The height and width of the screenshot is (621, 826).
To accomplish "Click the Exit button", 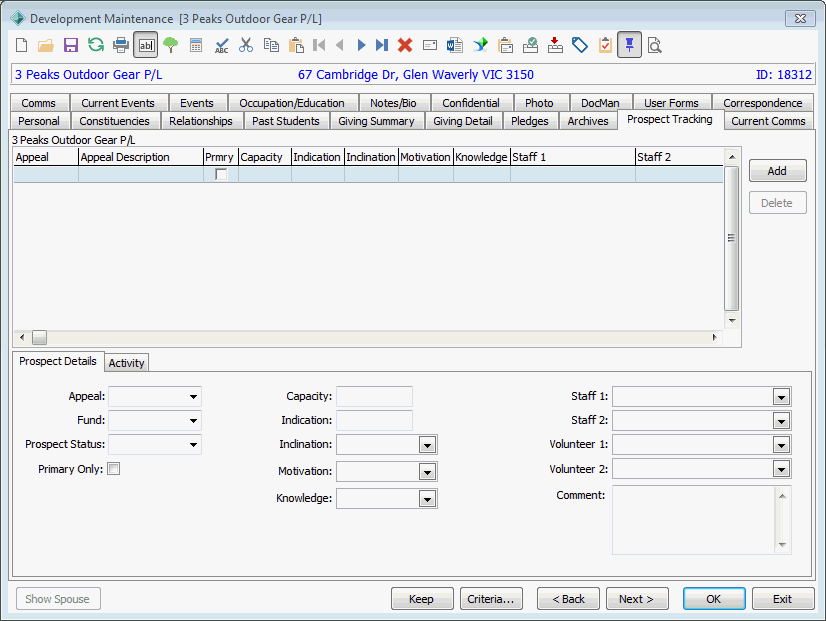I will (782, 599).
